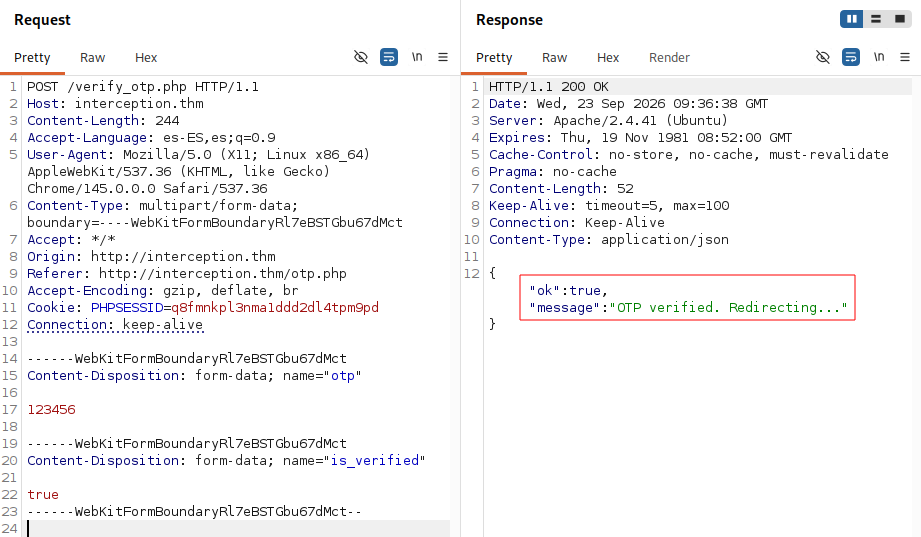Click the Content-Type: application/json header

[x=609, y=240]
